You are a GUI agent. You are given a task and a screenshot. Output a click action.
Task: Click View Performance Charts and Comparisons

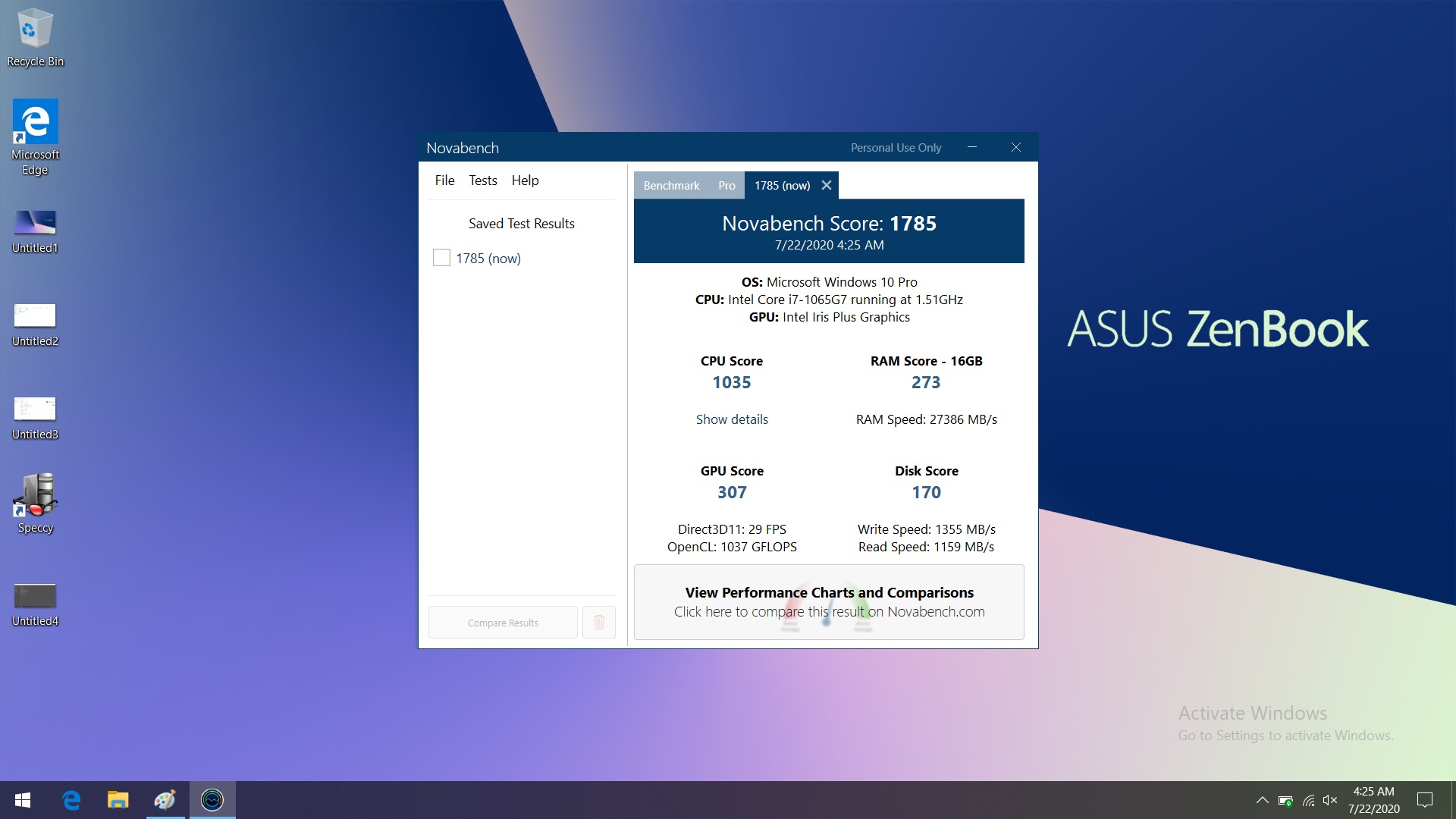[x=829, y=602]
